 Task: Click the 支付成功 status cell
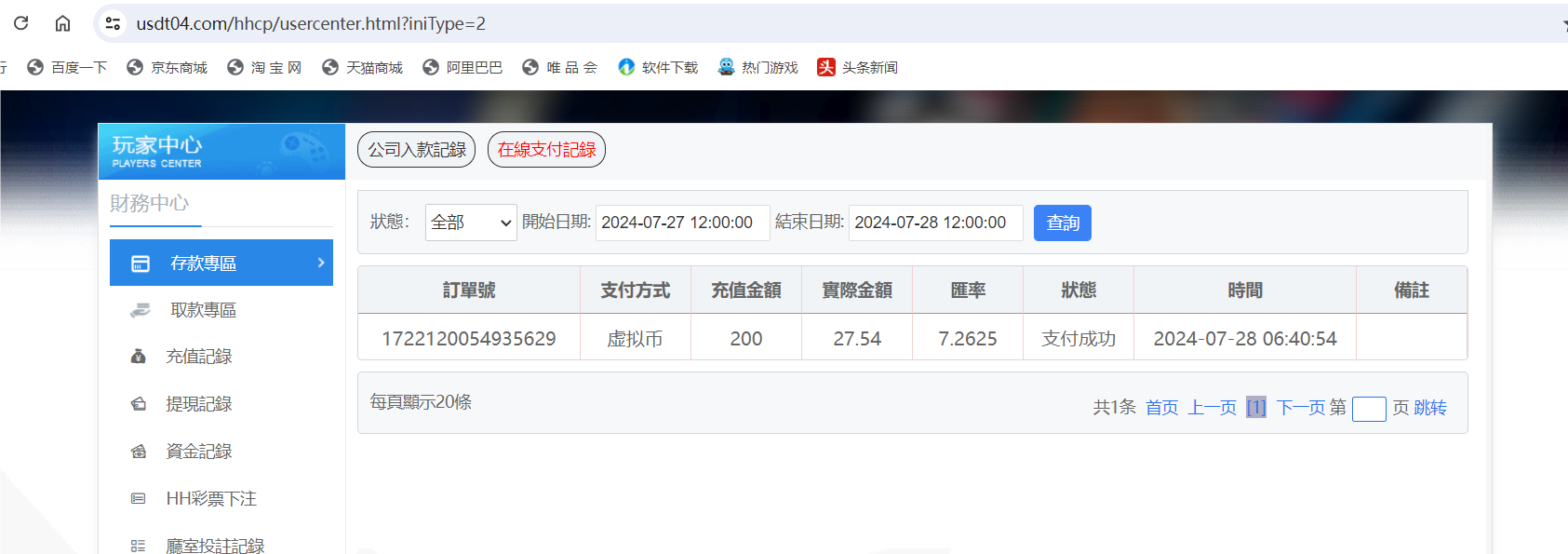[x=1079, y=338]
